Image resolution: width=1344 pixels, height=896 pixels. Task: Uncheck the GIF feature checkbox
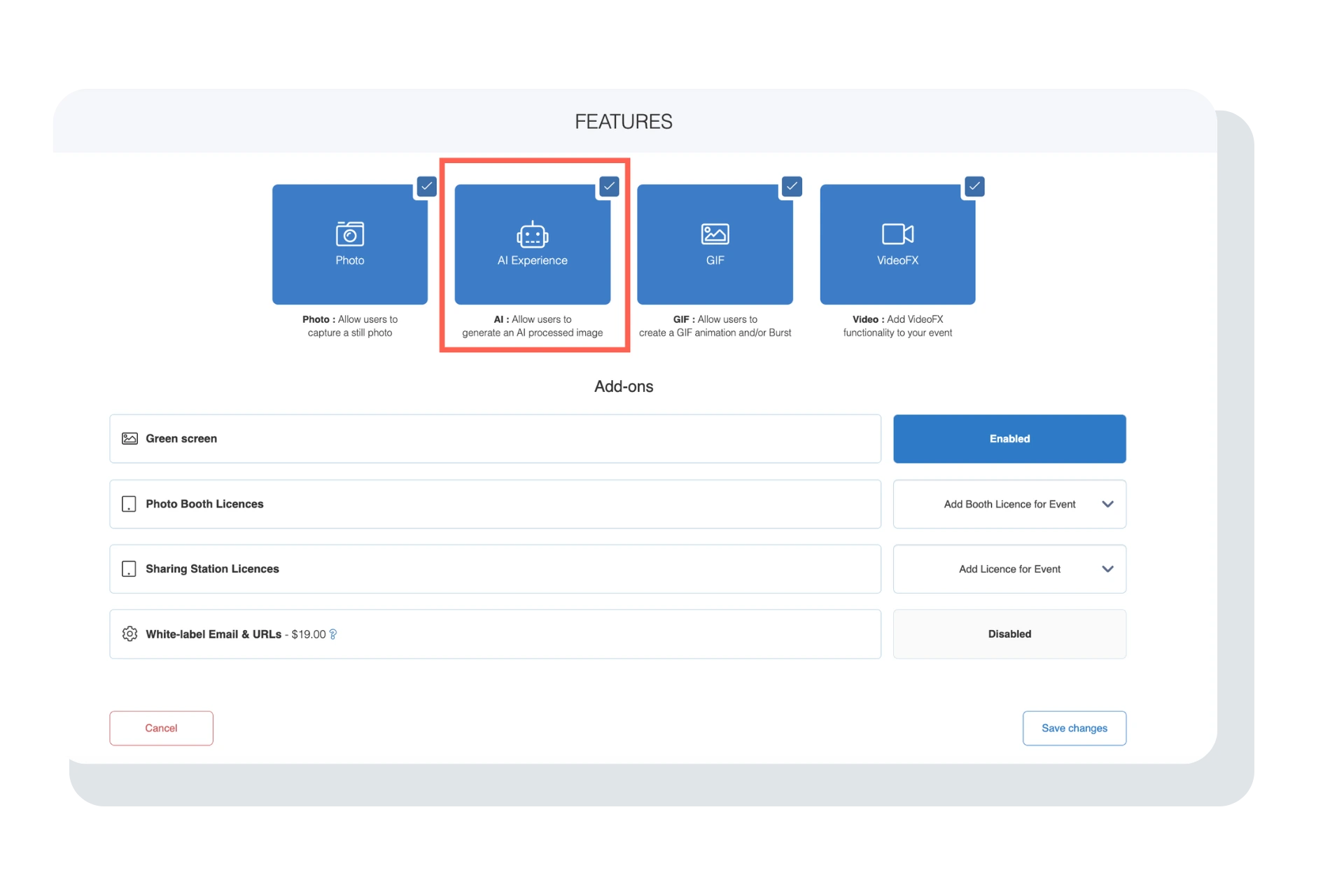792,186
